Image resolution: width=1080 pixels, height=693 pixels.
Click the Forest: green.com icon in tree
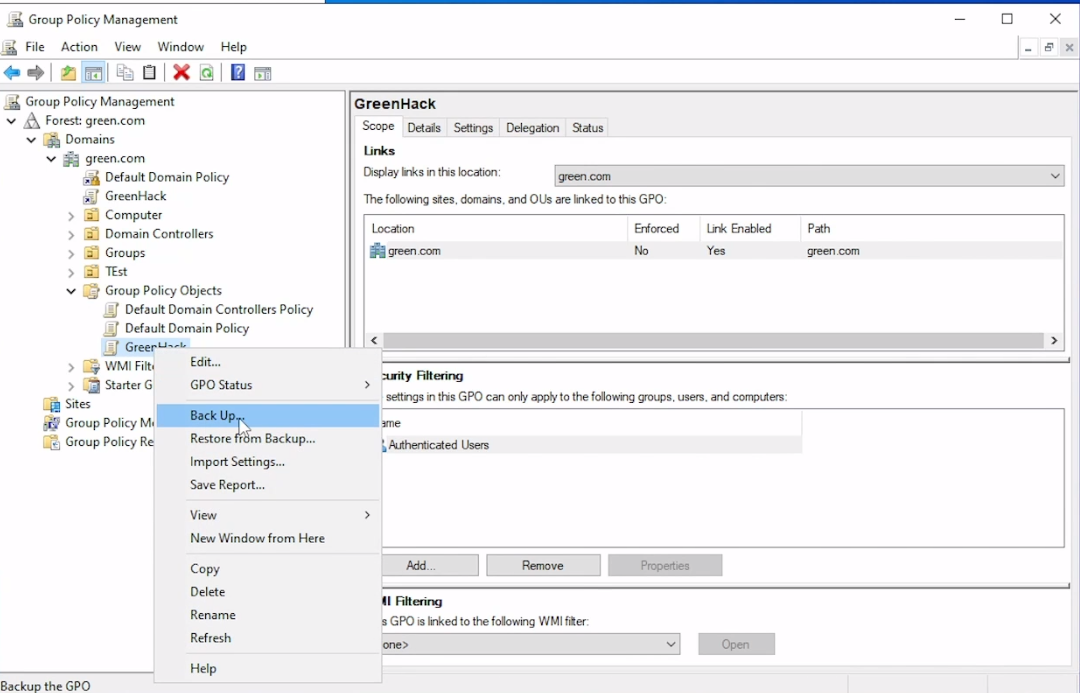[32, 121]
